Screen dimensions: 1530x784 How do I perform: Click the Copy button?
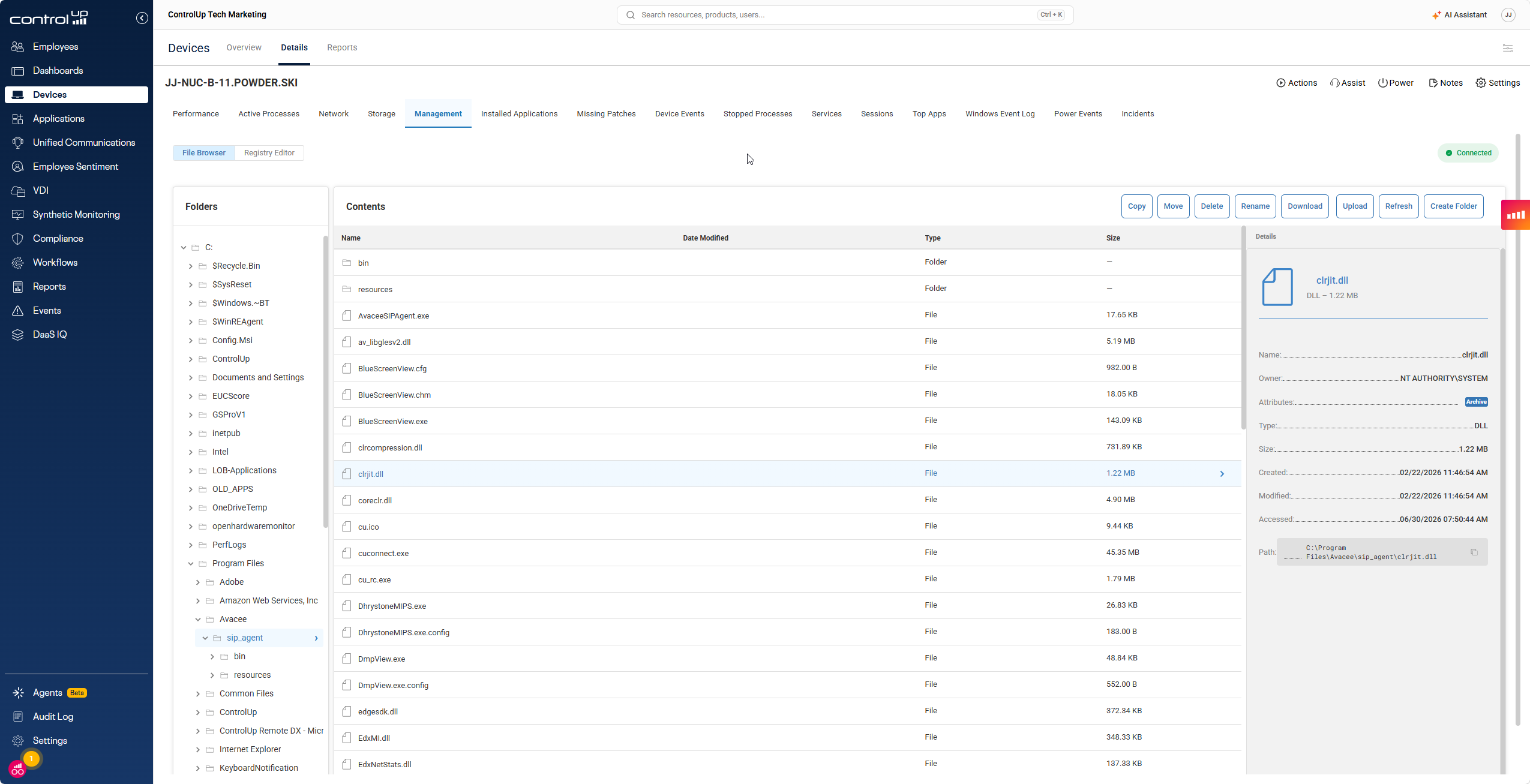[x=1136, y=206]
